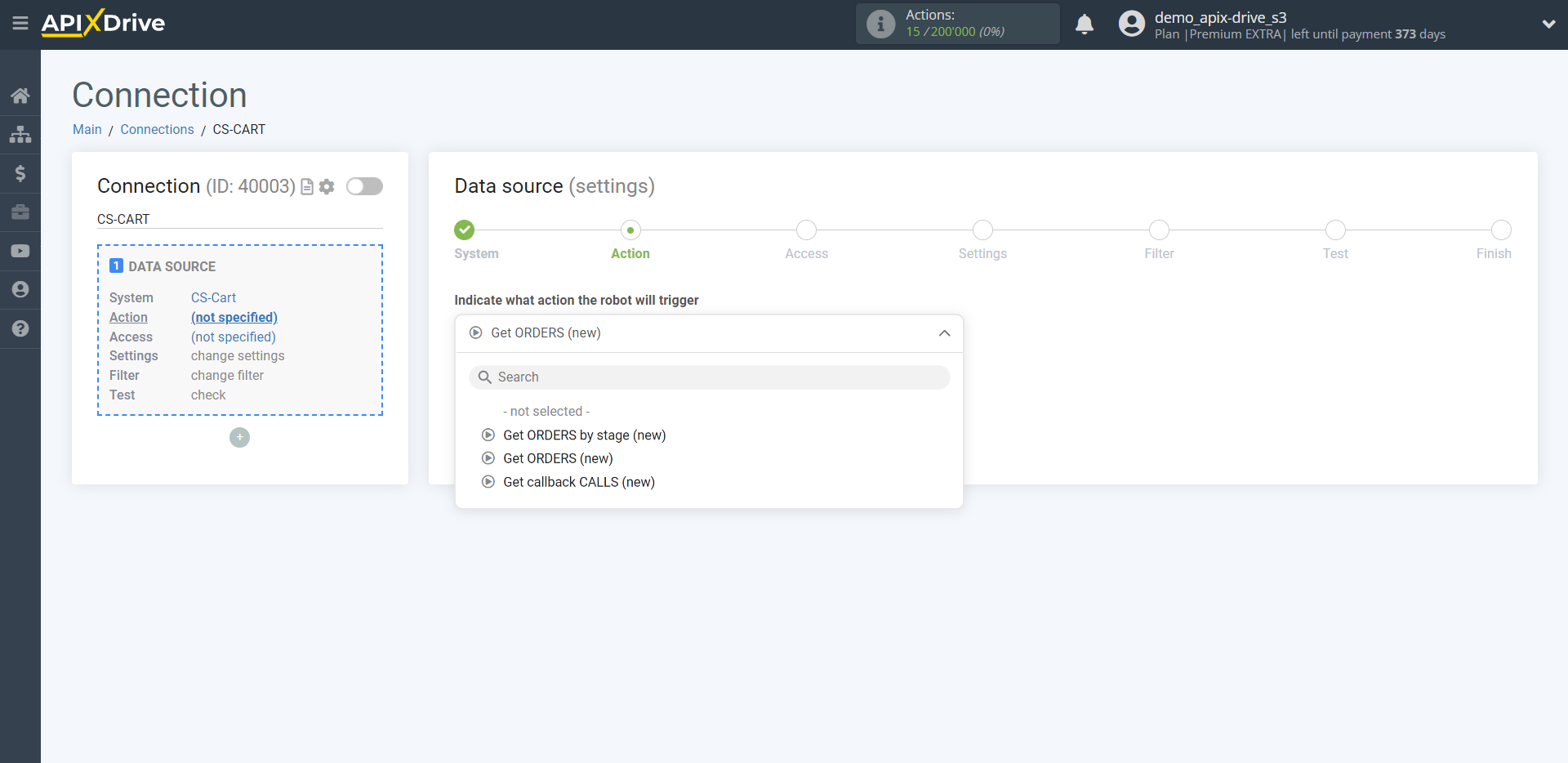Go to Main breadcrumb link
Viewport: 1568px width, 763px height.
pyautogui.click(x=87, y=129)
